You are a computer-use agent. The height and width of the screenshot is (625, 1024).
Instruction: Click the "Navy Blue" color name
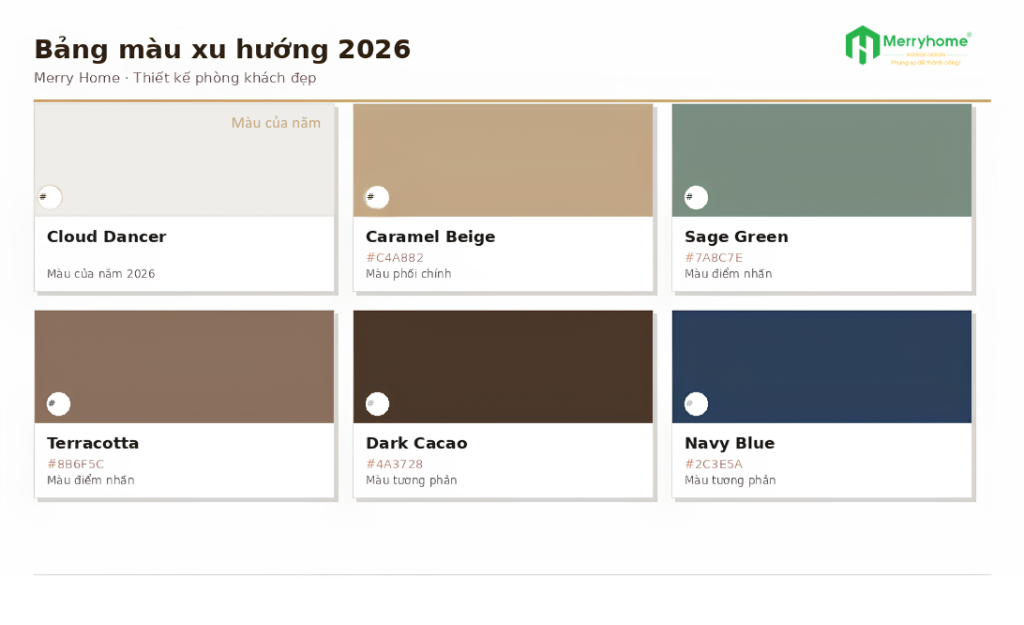pyautogui.click(x=729, y=443)
